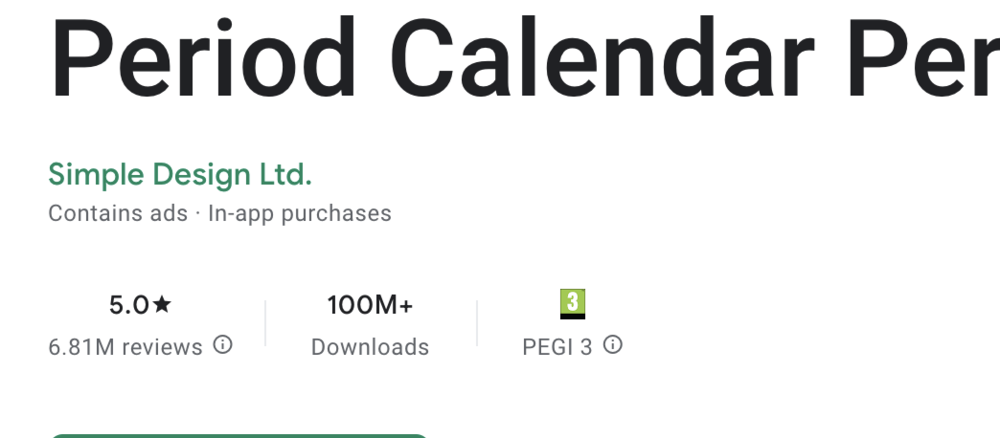The height and width of the screenshot is (438, 1000).
Task: Click the Downloads label
Action: 370,347
